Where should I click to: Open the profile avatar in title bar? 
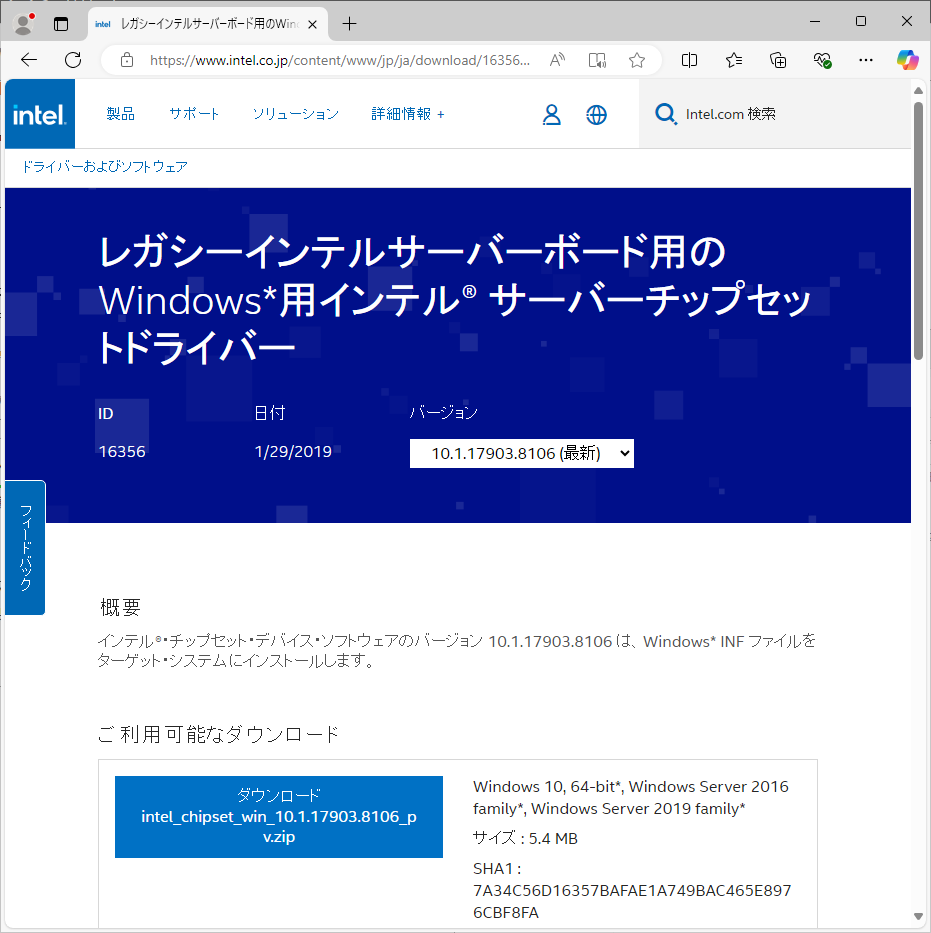(x=23, y=24)
